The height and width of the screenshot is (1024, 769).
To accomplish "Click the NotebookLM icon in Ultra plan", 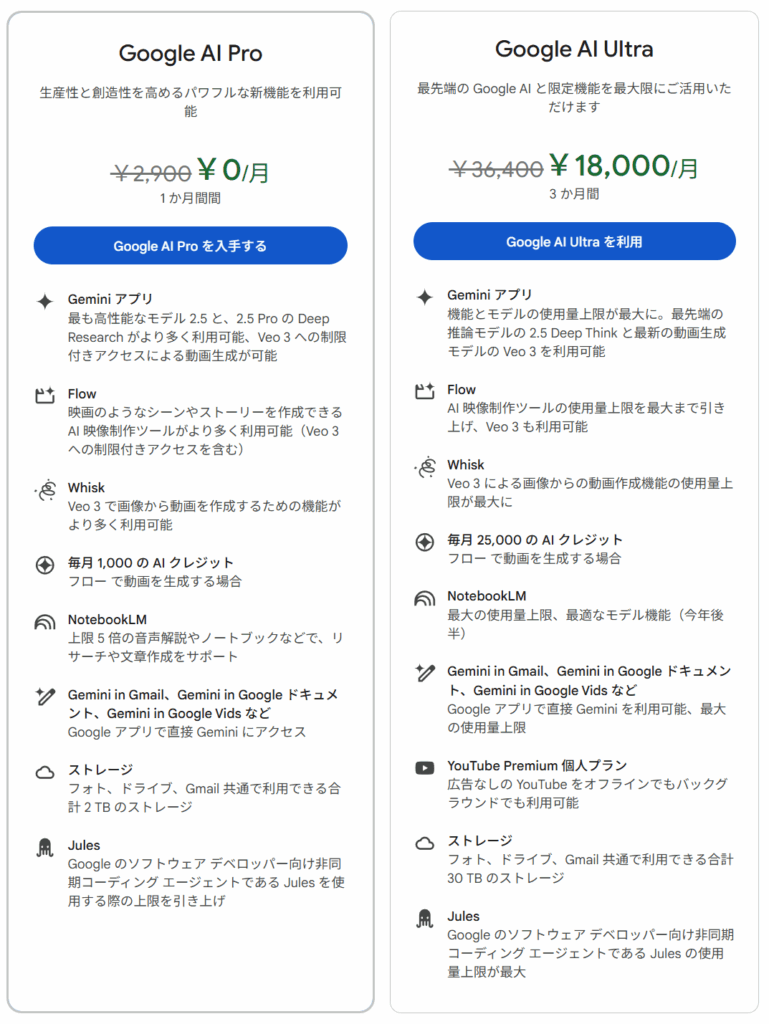I will click(x=425, y=598).
